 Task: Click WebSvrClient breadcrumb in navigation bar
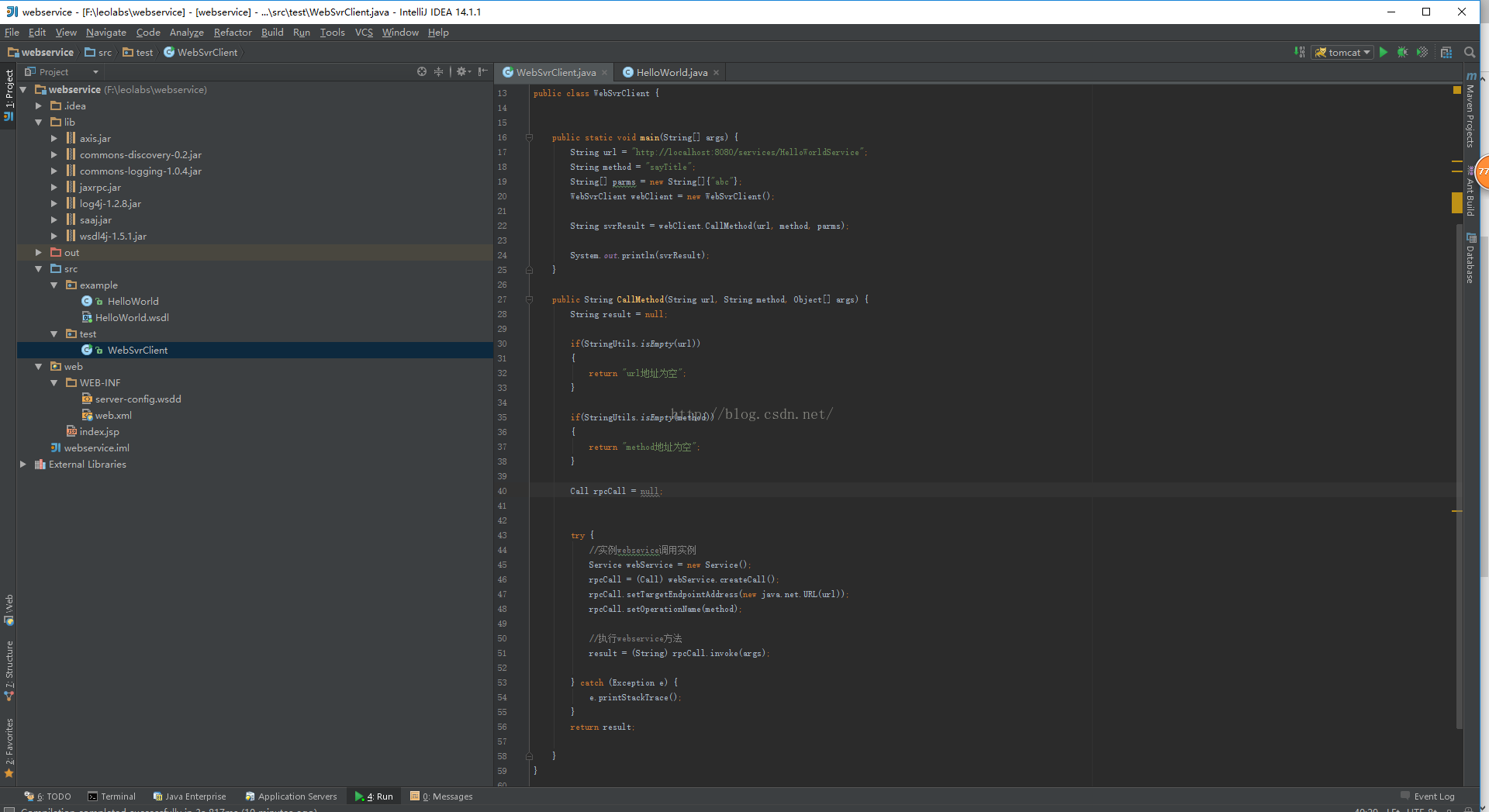tap(201, 53)
